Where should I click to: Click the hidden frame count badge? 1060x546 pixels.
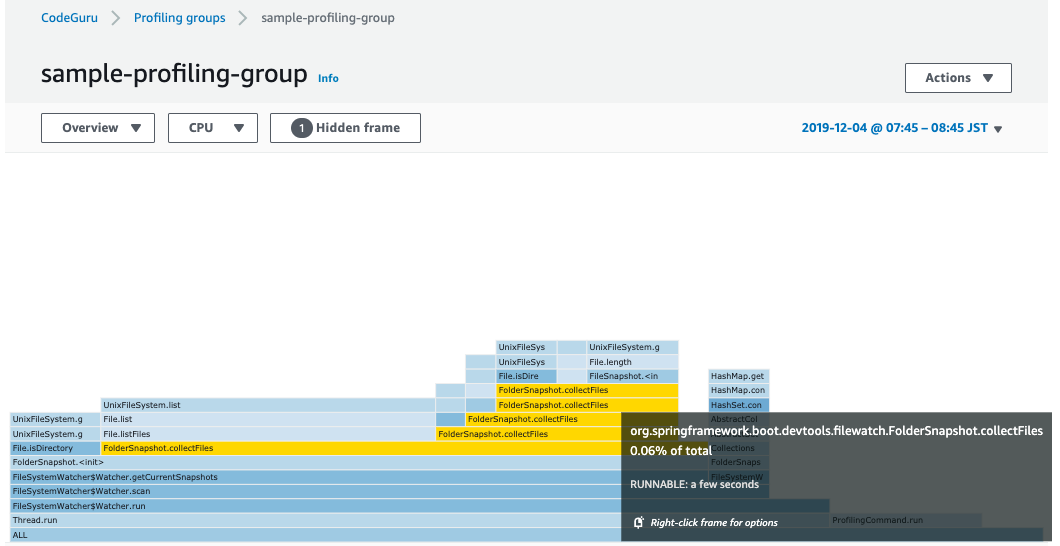(302, 128)
